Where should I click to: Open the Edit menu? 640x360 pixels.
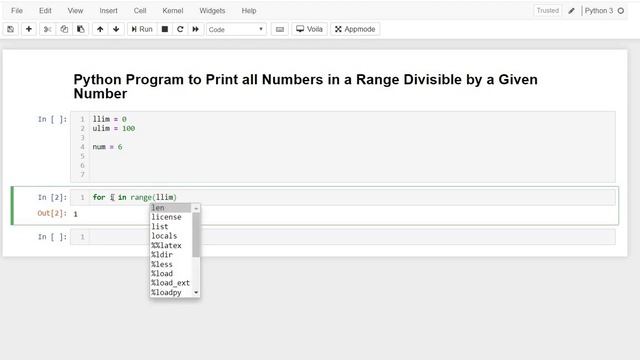pos(45,11)
